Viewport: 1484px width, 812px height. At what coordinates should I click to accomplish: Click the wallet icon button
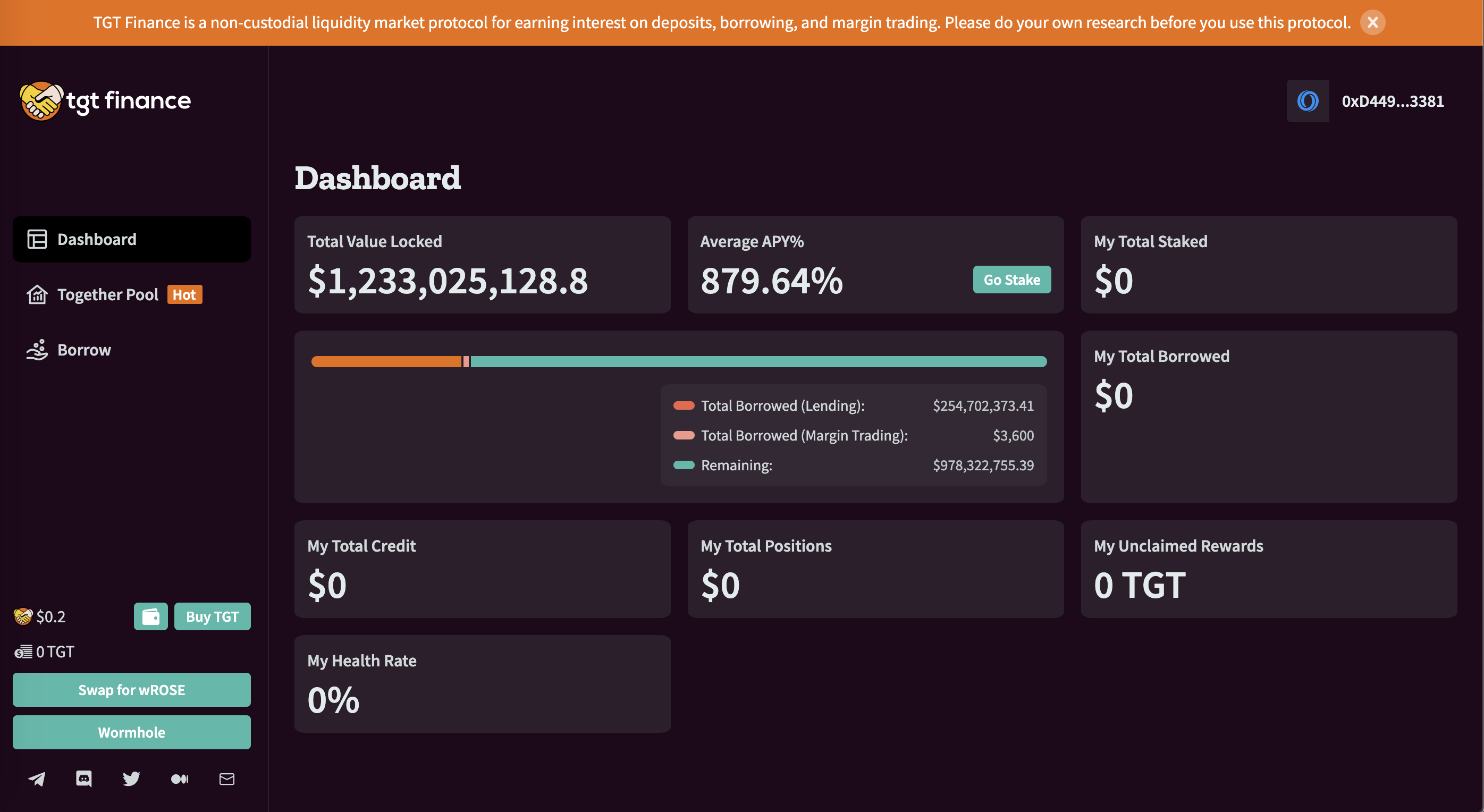[151, 616]
